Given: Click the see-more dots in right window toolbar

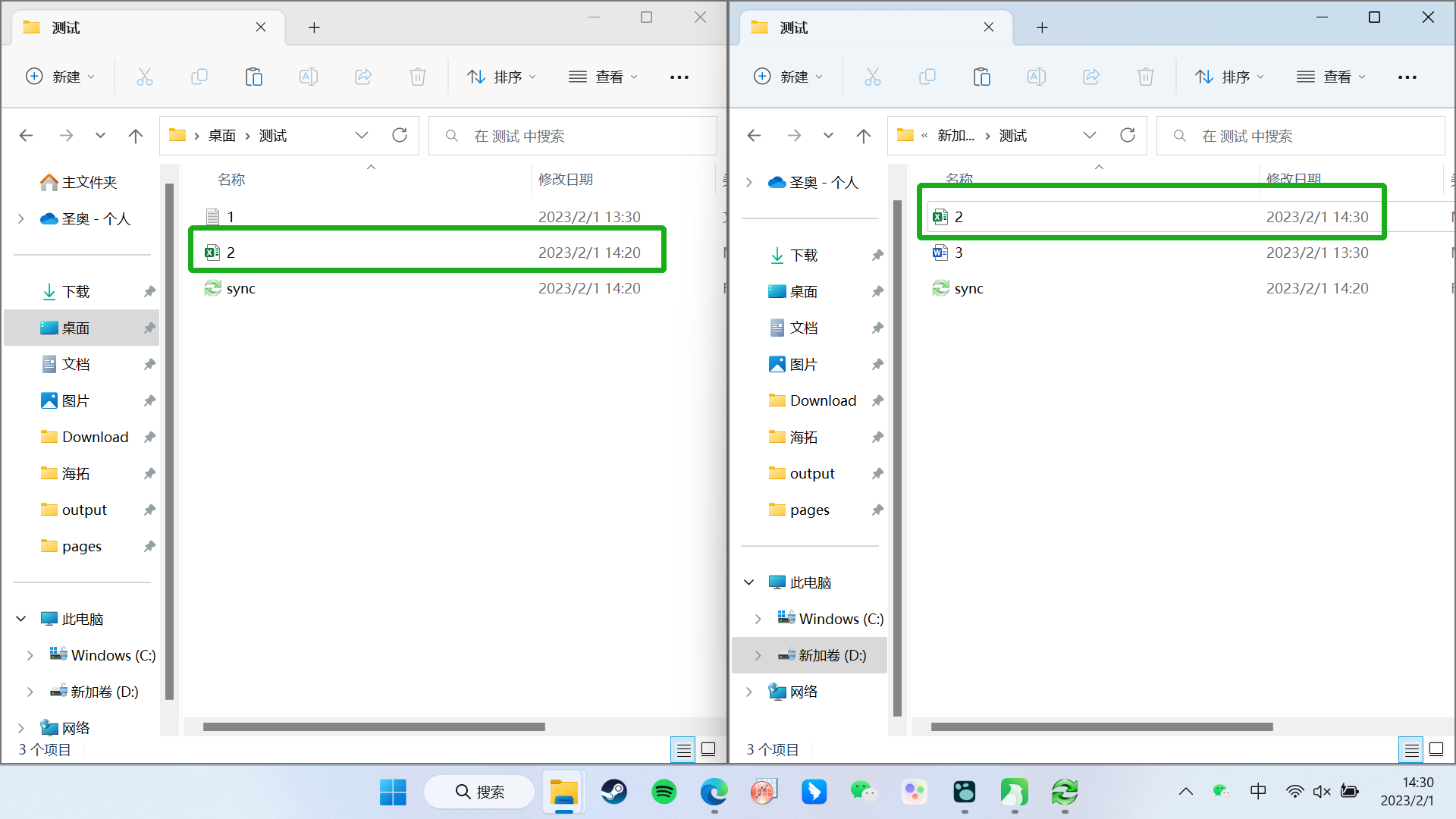Looking at the screenshot, I should tap(1407, 77).
